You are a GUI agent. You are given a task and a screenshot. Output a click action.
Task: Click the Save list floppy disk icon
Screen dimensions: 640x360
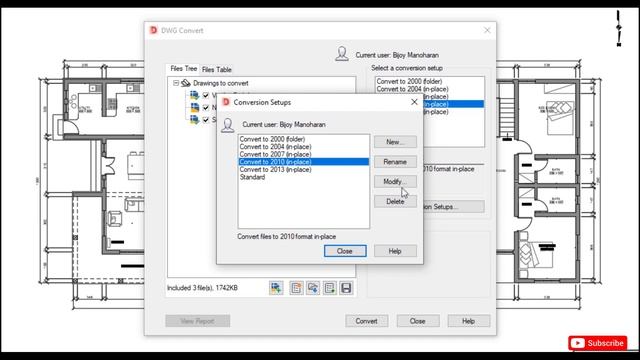tap(346, 288)
